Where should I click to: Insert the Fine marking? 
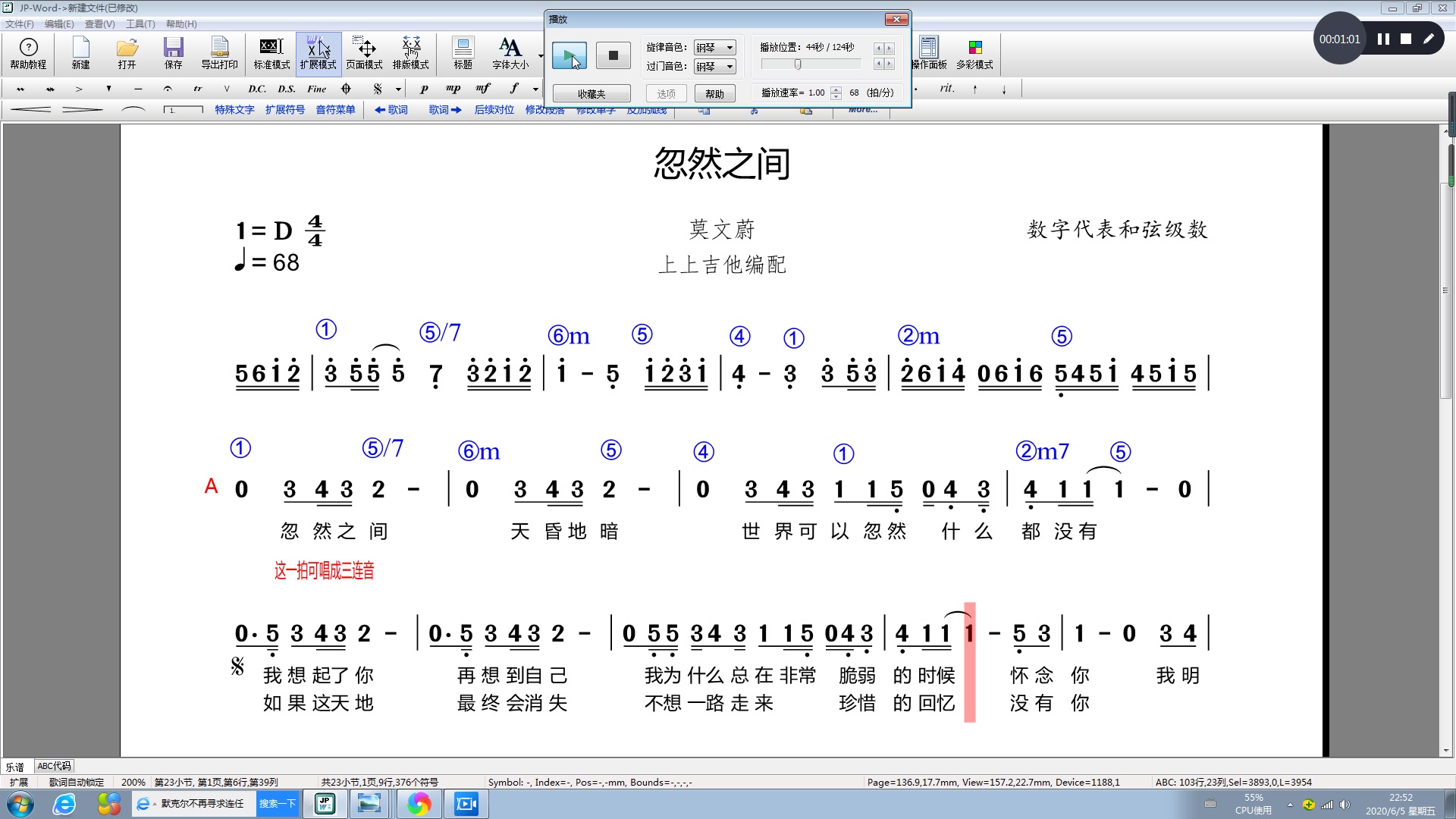(x=316, y=89)
